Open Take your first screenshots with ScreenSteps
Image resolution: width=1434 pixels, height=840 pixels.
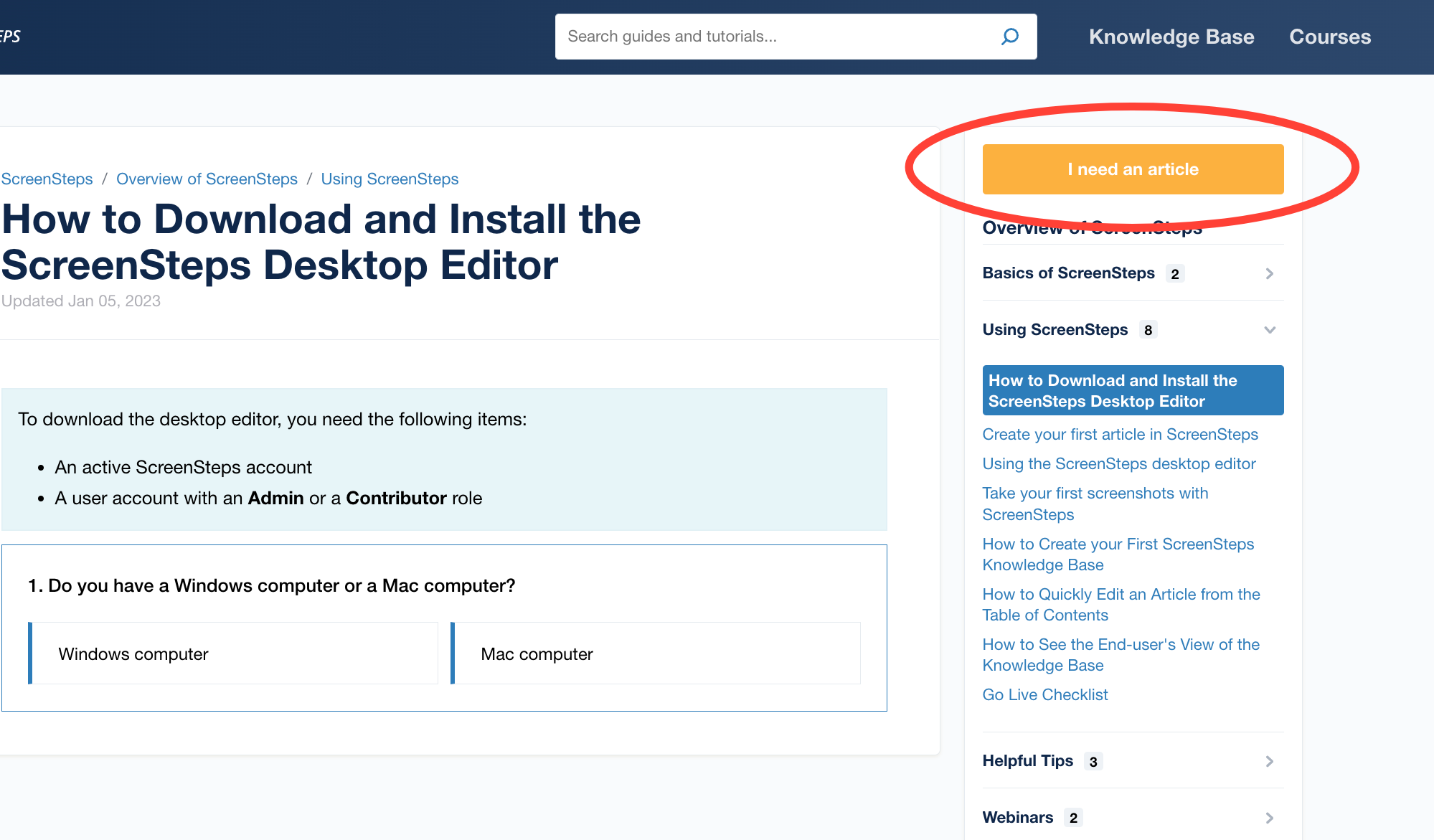pos(1095,504)
